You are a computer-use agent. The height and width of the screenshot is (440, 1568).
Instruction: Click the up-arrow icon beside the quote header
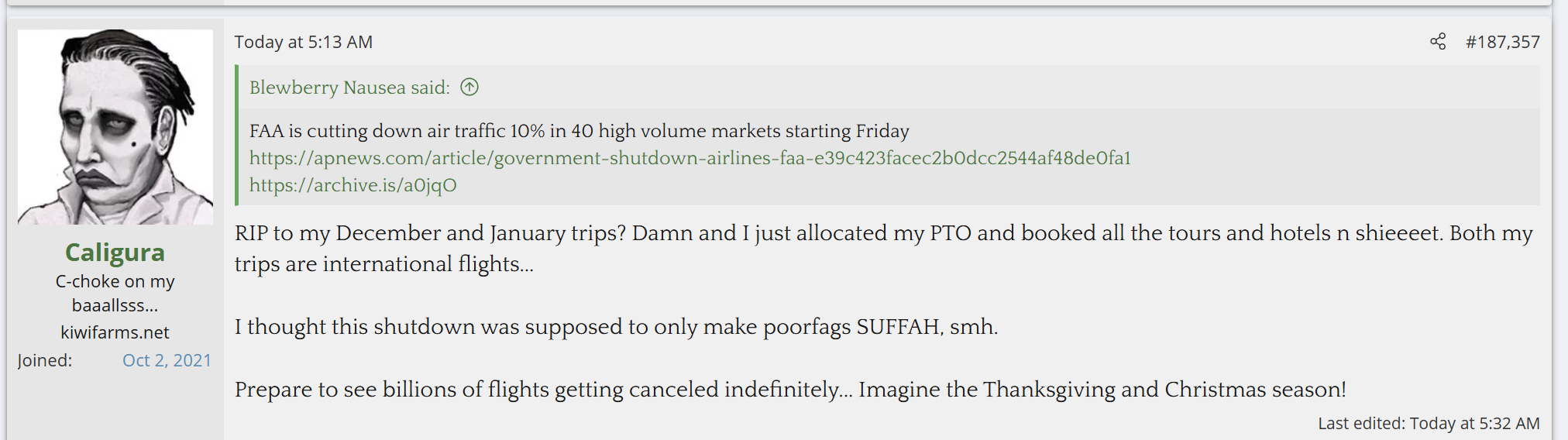click(469, 87)
